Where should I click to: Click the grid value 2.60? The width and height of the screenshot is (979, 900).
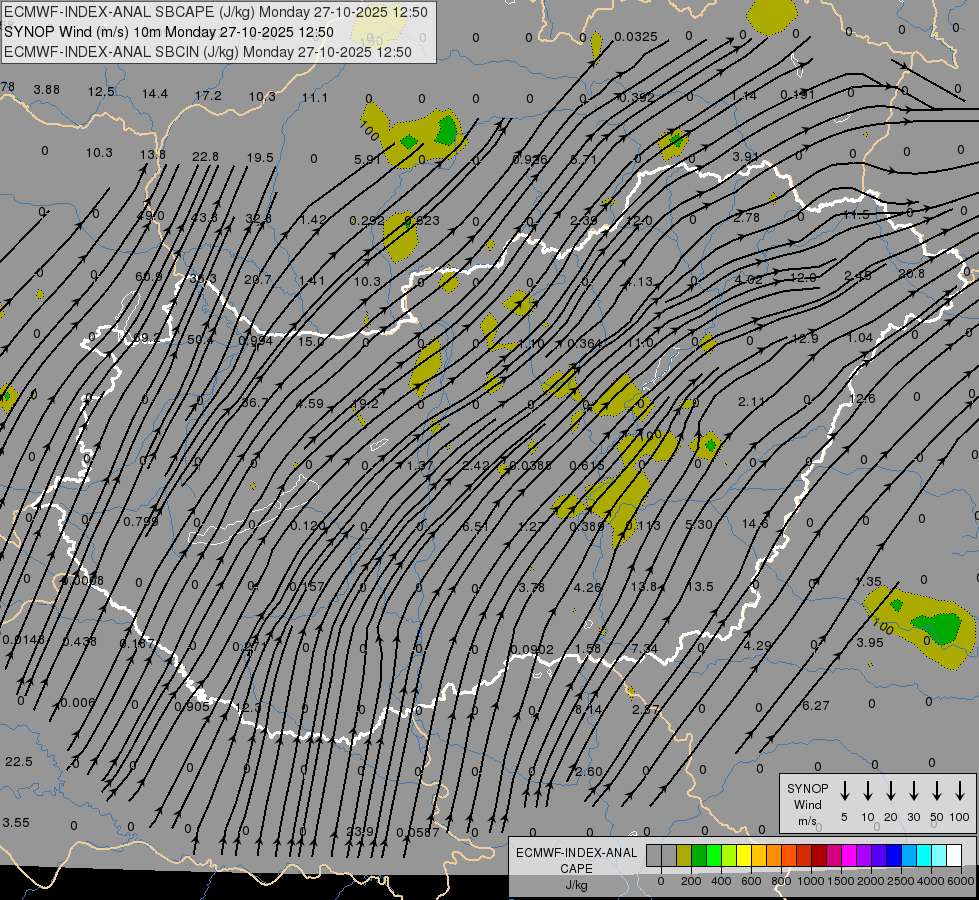coord(589,772)
